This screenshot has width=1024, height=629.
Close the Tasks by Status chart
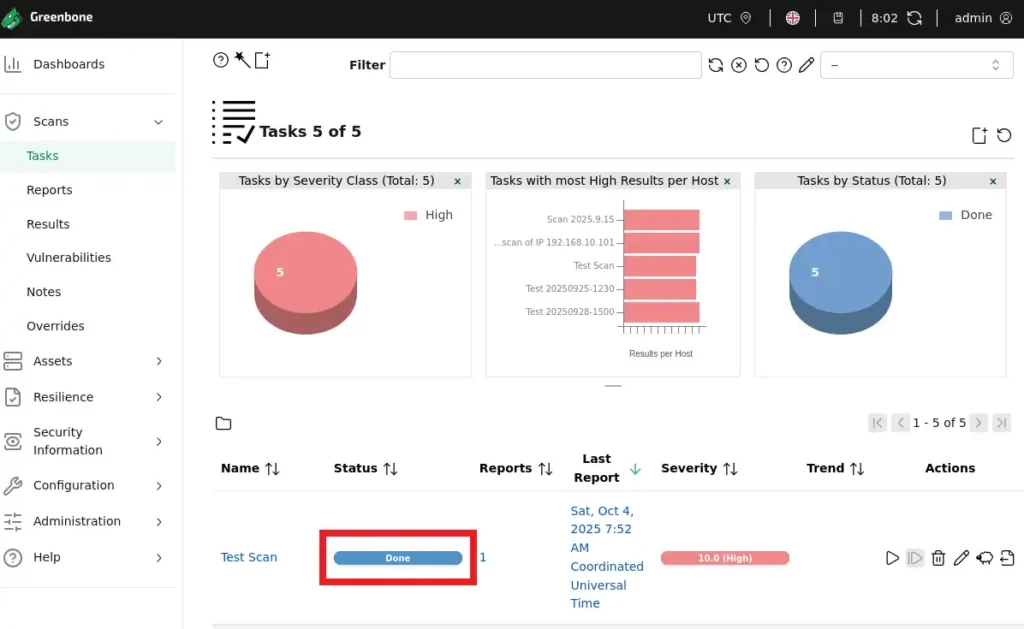pos(993,182)
